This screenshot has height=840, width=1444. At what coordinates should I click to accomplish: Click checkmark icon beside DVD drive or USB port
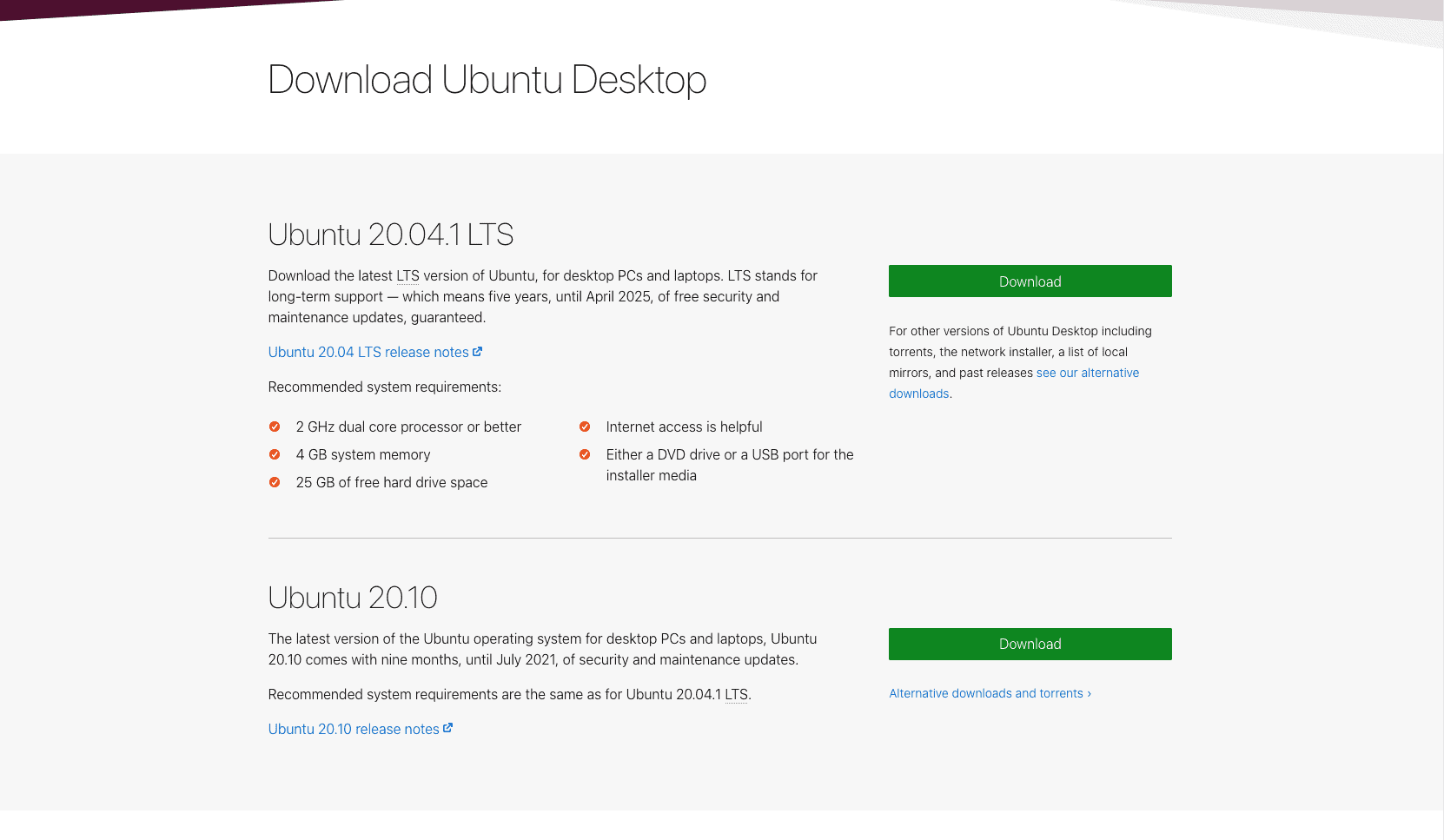pos(585,454)
